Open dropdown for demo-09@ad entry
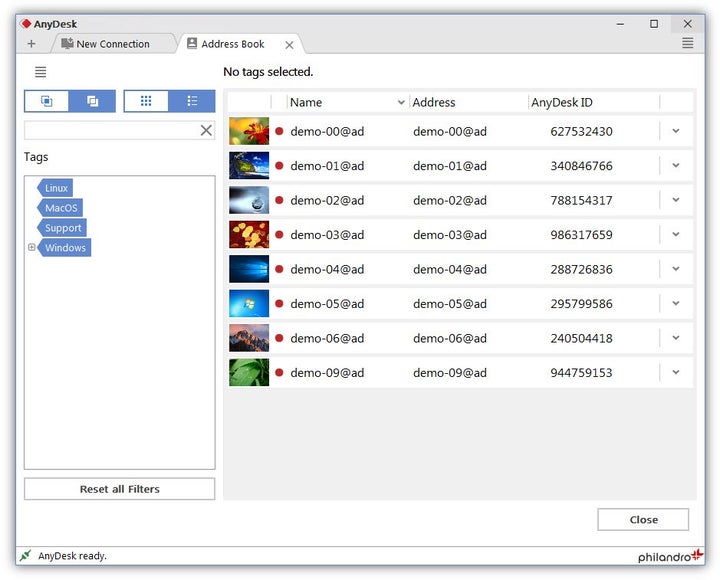The height and width of the screenshot is (580, 720). click(676, 372)
